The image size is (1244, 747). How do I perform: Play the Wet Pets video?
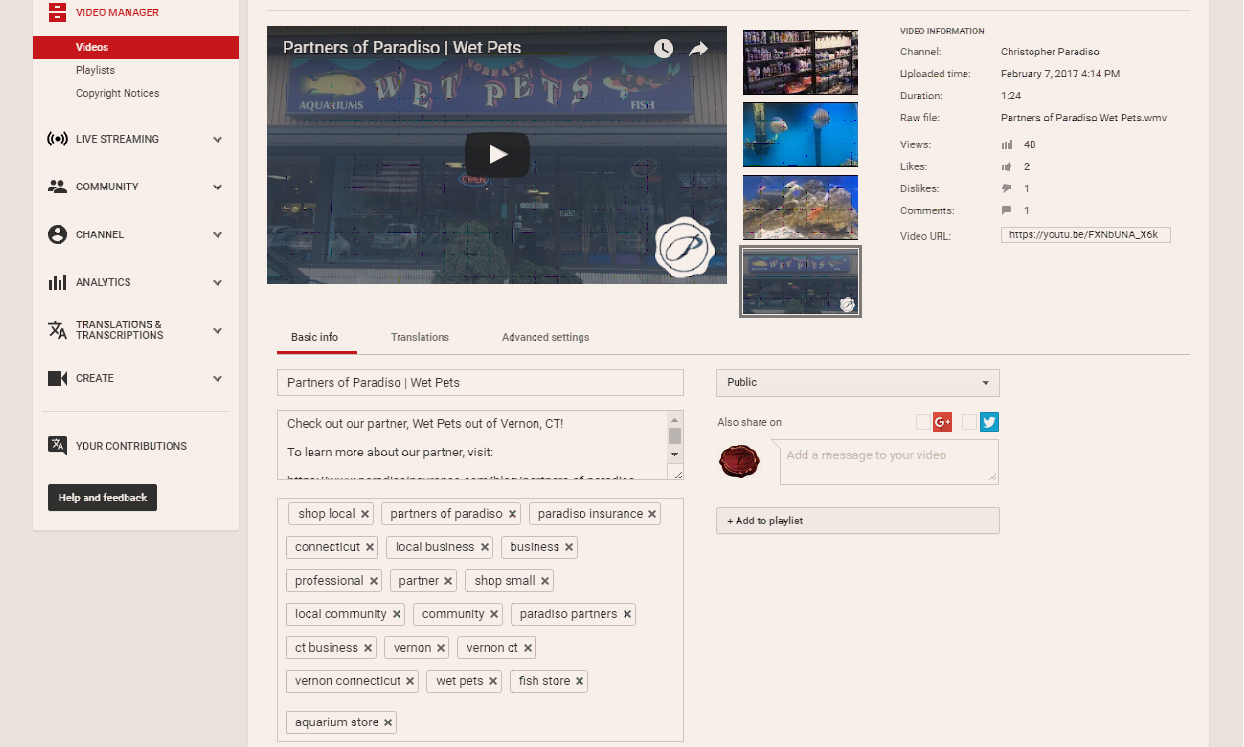[497, 155]
